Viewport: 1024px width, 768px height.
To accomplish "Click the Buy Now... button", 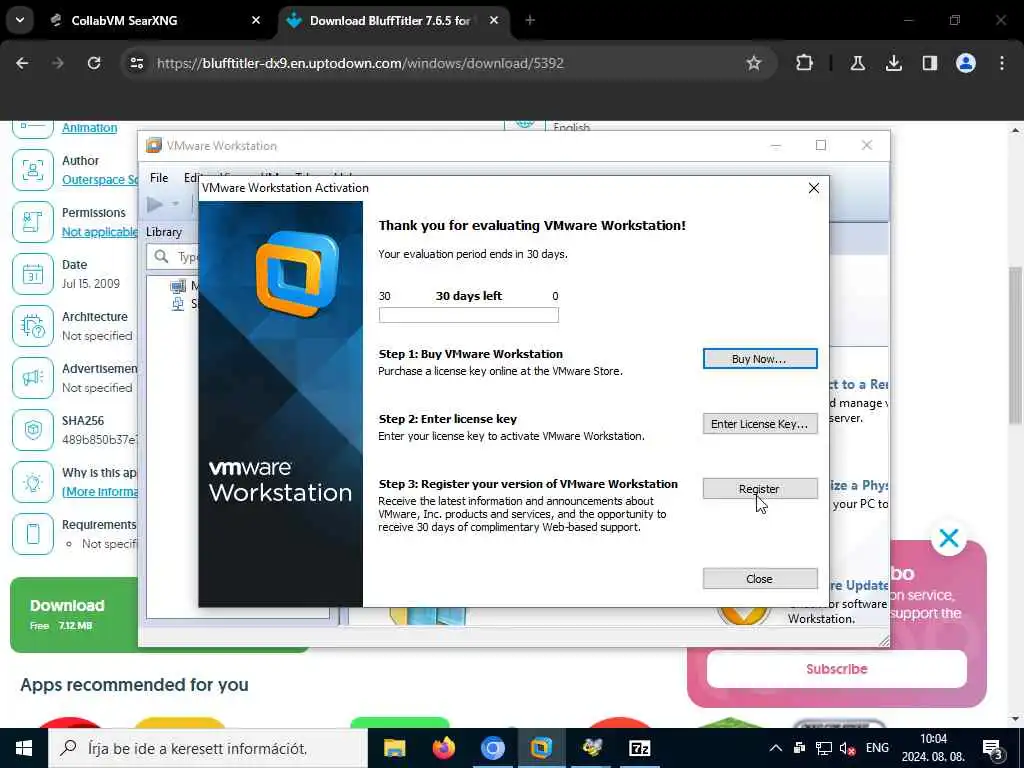I will (760, 359).
